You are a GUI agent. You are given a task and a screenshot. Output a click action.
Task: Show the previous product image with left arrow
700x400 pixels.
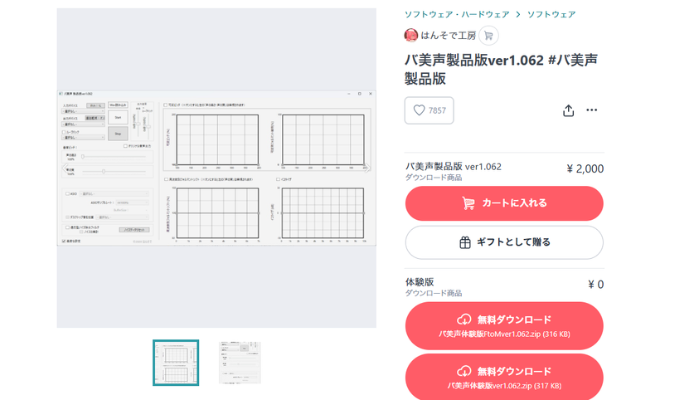(x=66, y=168)
